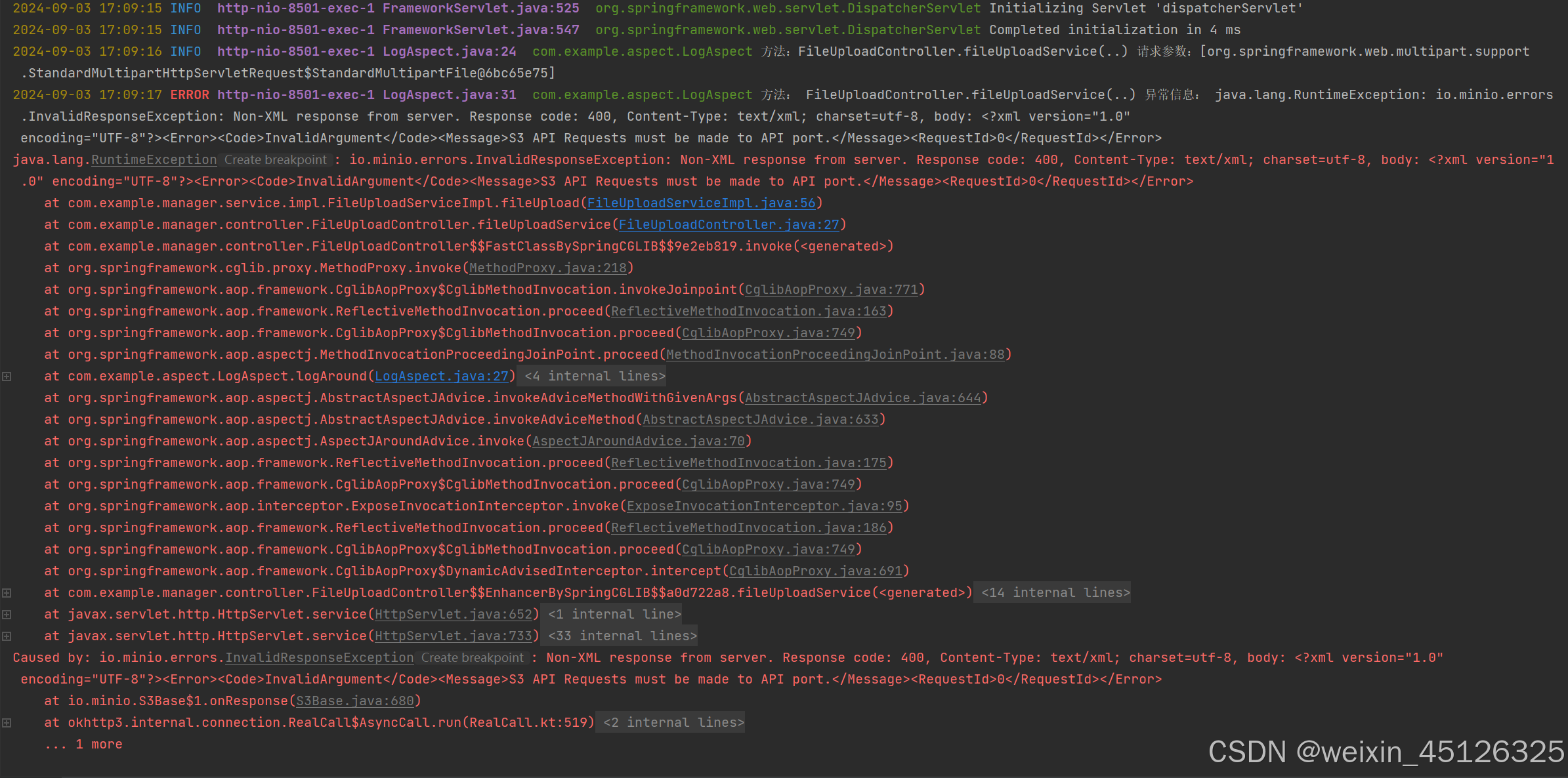Expand the fold icon beside LogAspect.logAround frame
The height and width of the screenshot is (778, 1568).
(x=7, y=376)
